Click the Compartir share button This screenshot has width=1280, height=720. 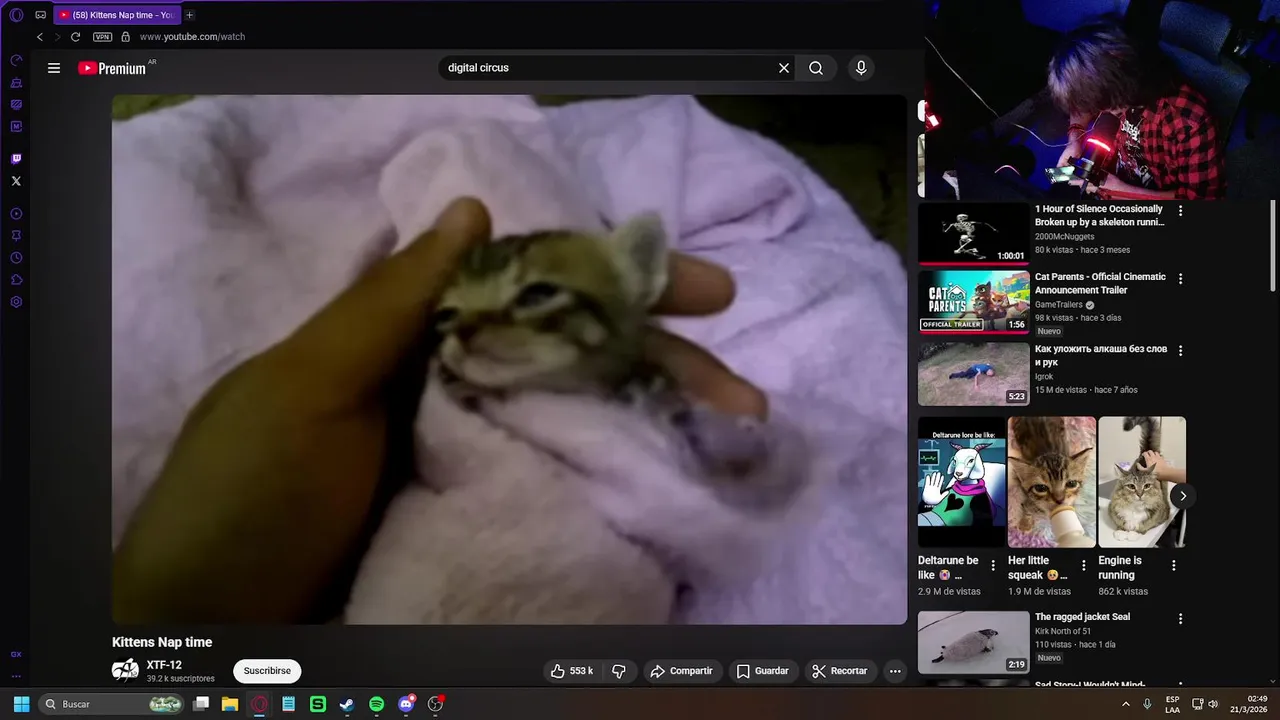coord(681,671)
